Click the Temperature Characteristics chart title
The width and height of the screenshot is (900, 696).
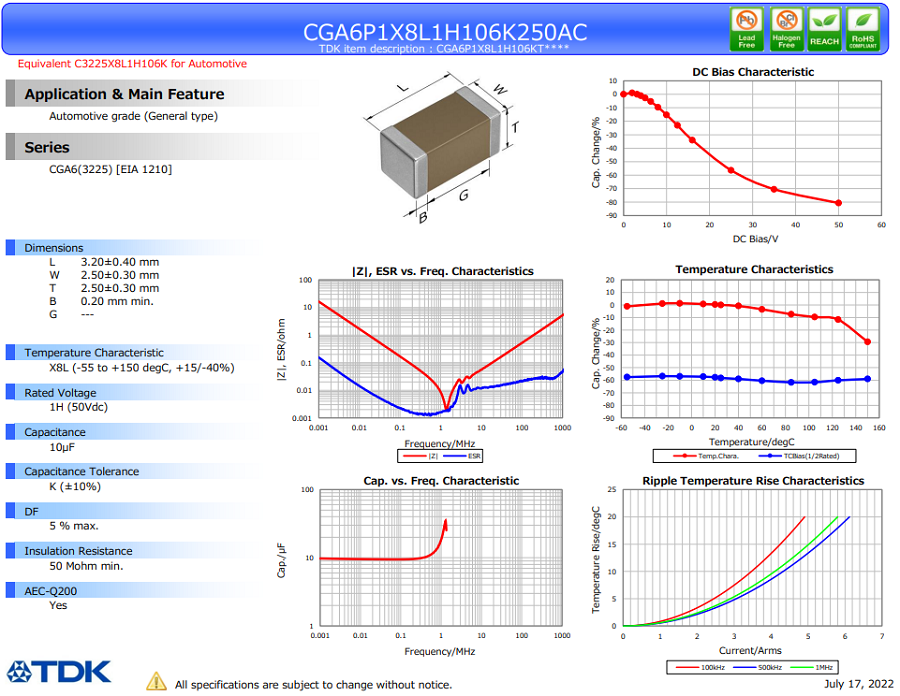(x=754, y=269)
